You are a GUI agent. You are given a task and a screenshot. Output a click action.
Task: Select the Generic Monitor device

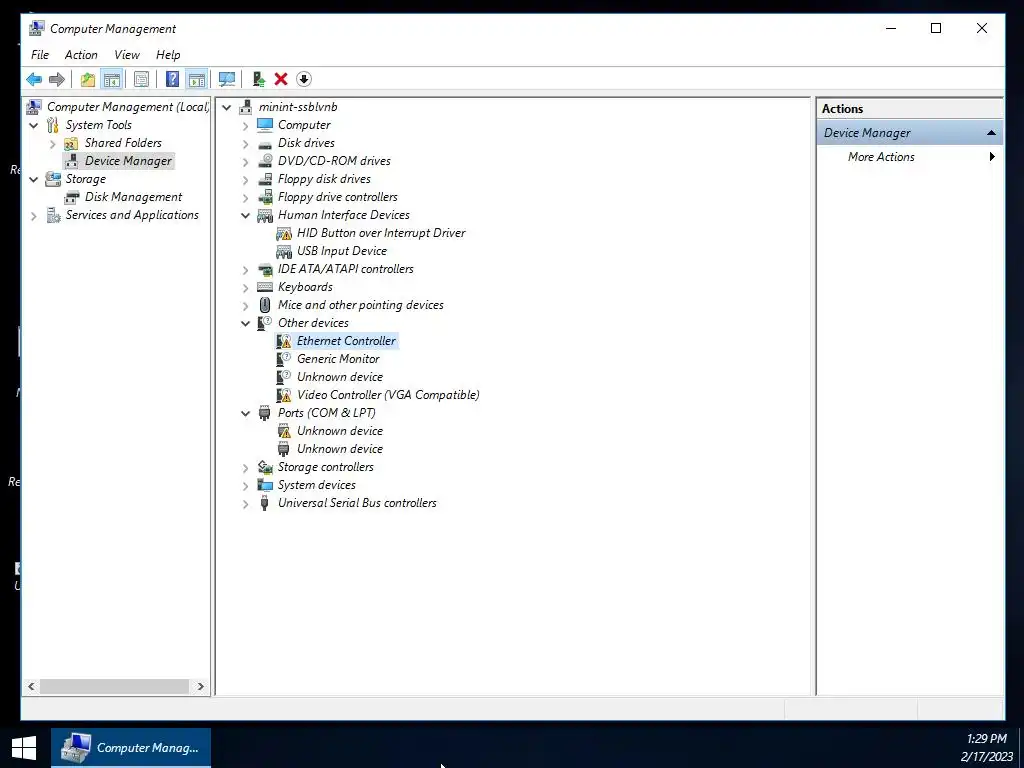(338, 359)
